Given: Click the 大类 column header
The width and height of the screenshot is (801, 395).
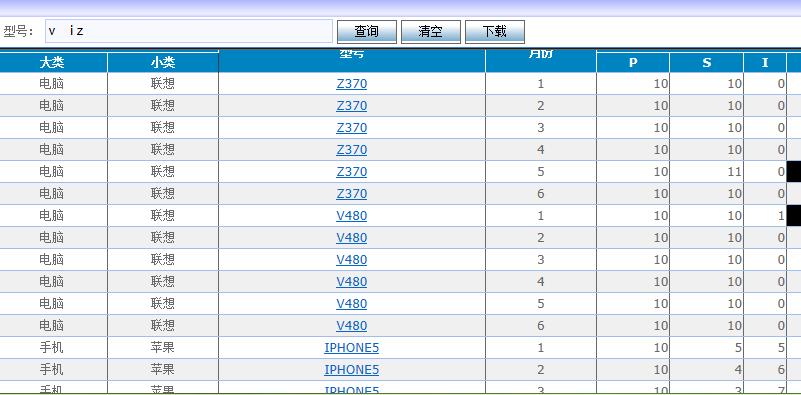Looking at the screenshot, I should click(52, 62).
